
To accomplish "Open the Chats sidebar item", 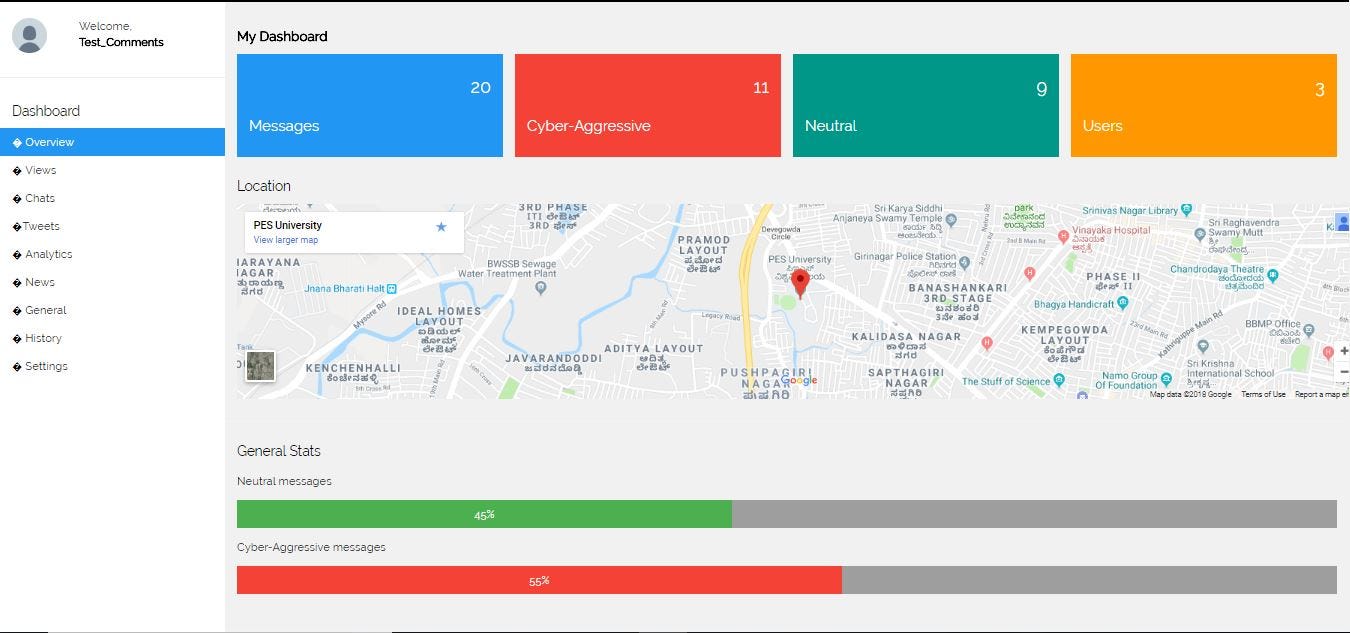I will coord(112,198).
